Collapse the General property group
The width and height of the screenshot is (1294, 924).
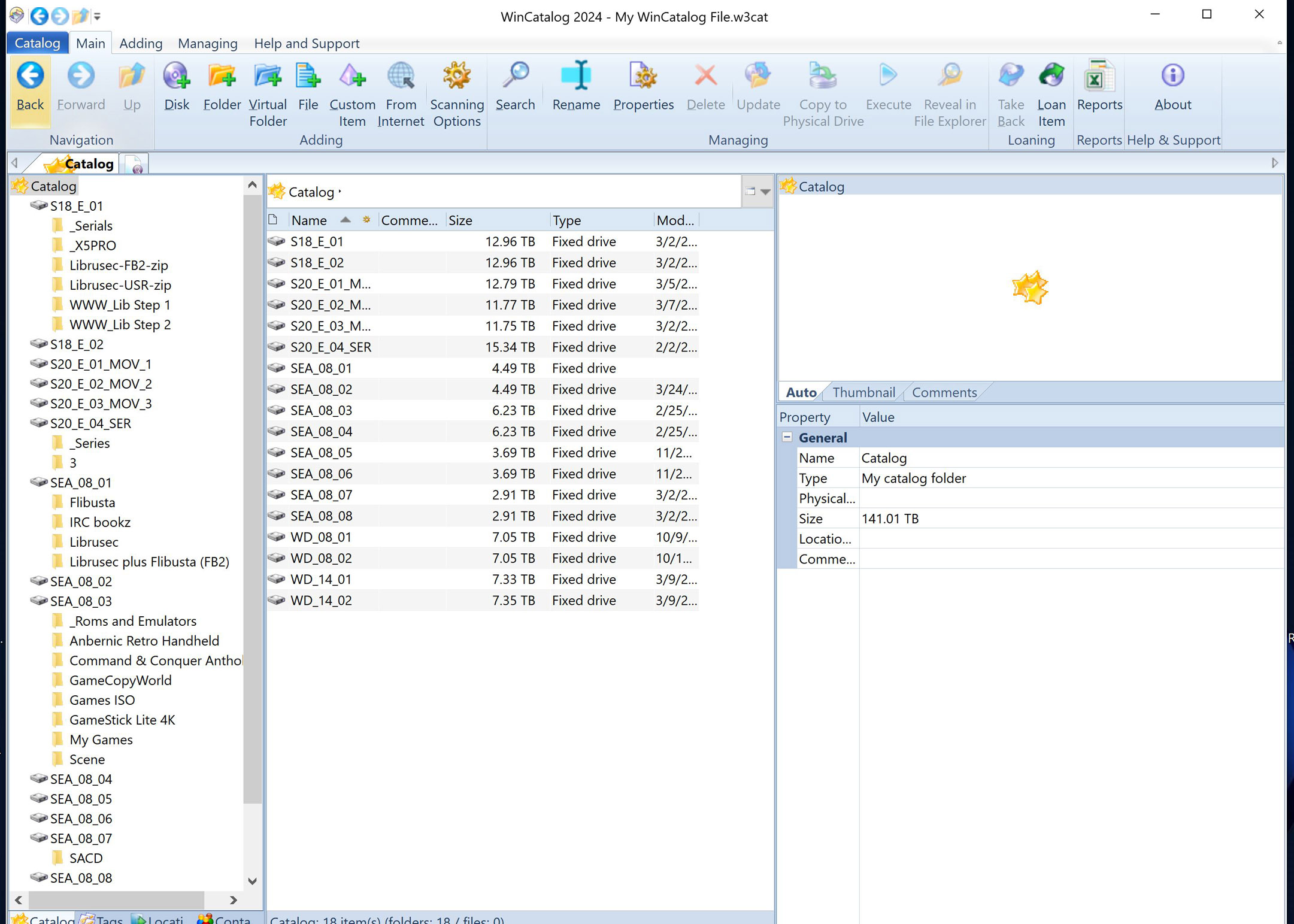(787, 437)
